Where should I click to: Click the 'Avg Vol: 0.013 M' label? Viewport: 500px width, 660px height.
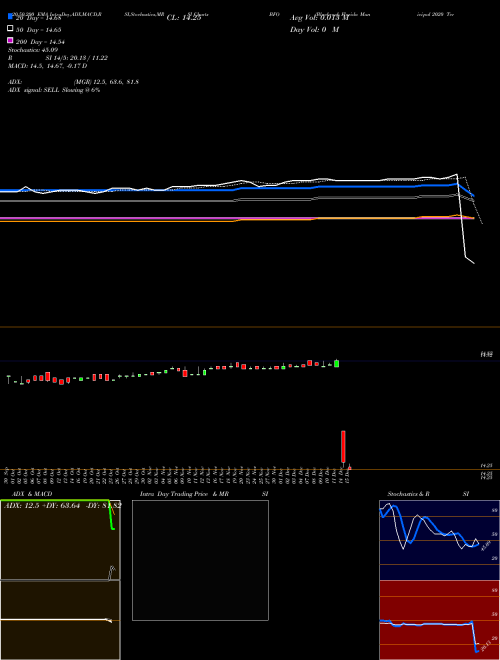pos(319,18)
